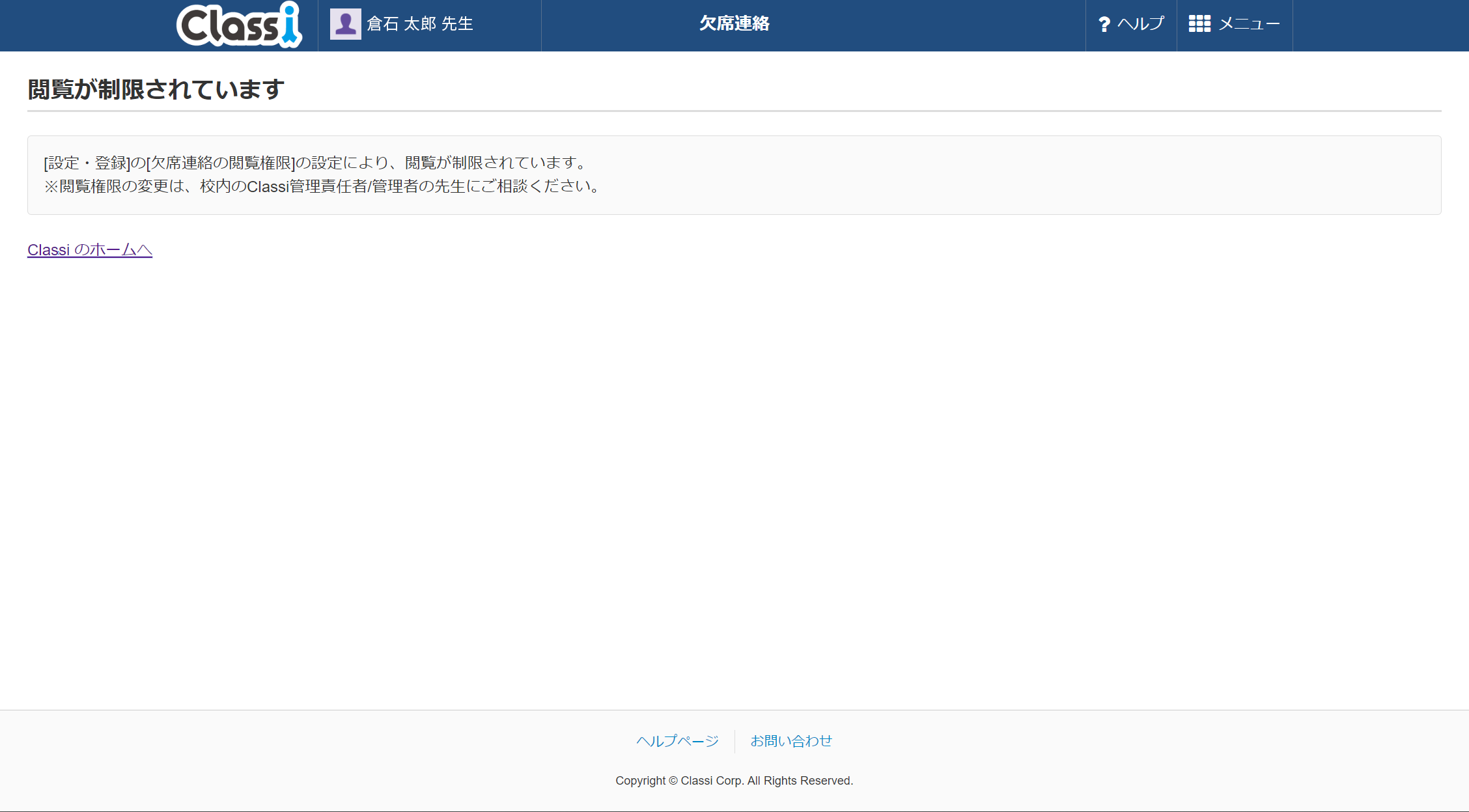Open the ヘルプページ footer link
This screenshot has width=1469, height=812.
click(x=678, y=741)
